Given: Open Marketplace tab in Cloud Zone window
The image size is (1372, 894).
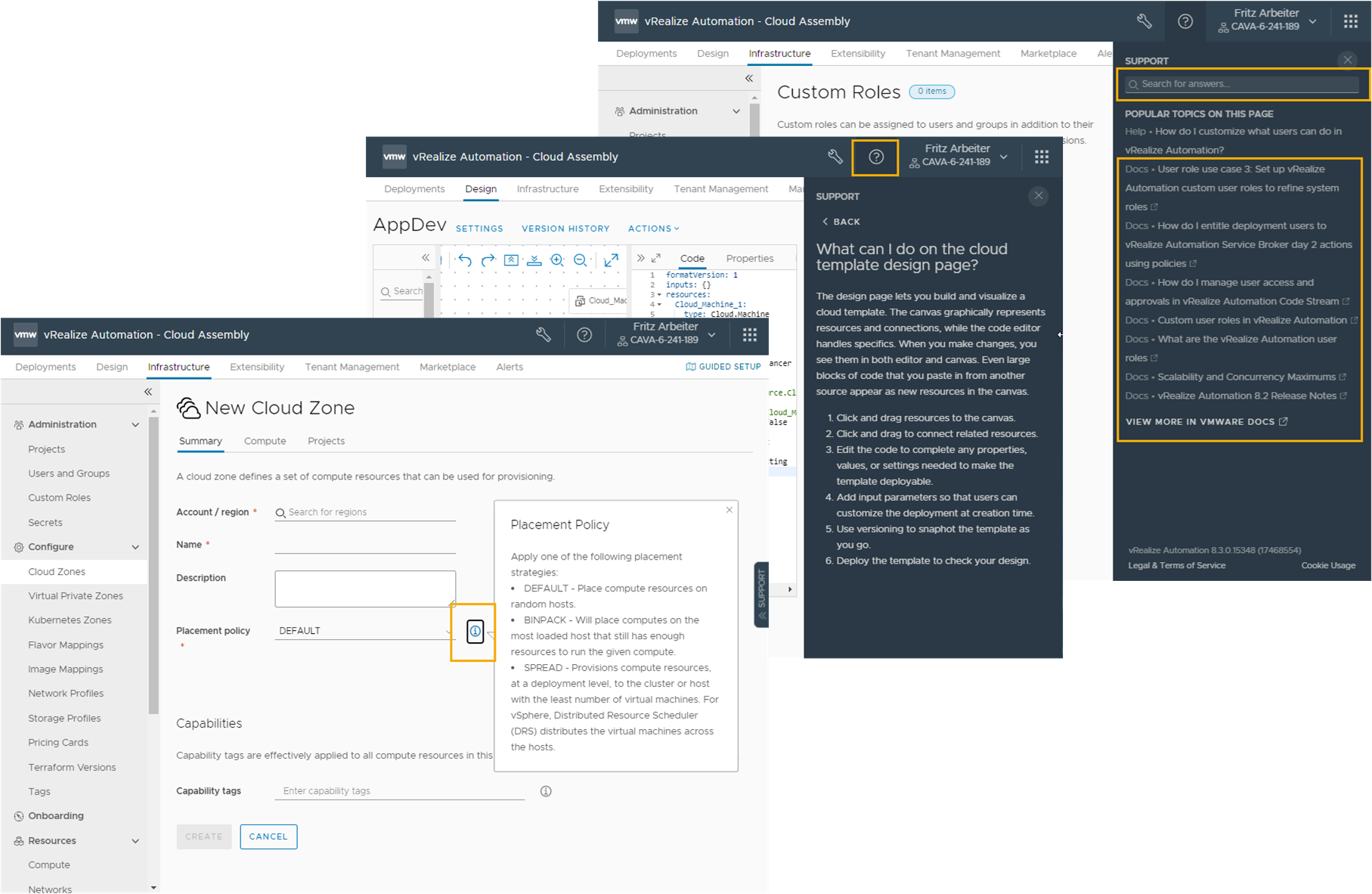Looking at the screenshot, I should (448, 367).
